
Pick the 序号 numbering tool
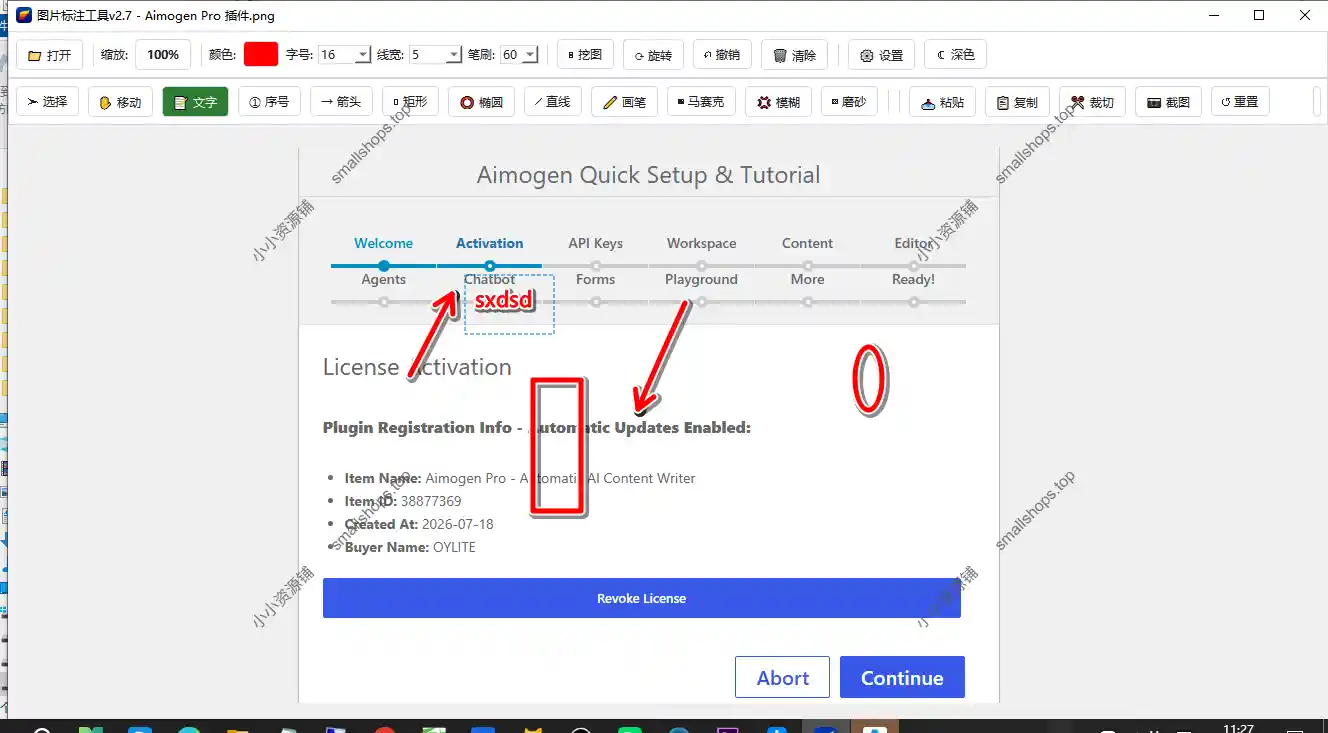click(x=269, y=102)
